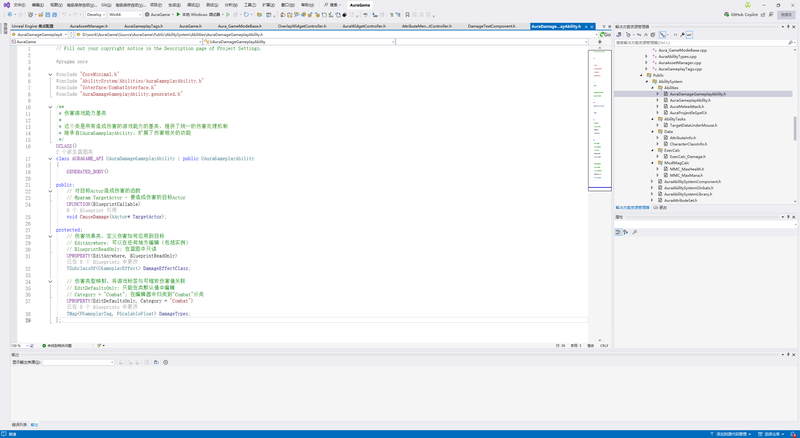Screen dimensions: 800x438
Task: Click the categorized view icon in Properties
Action: [618, 232]
